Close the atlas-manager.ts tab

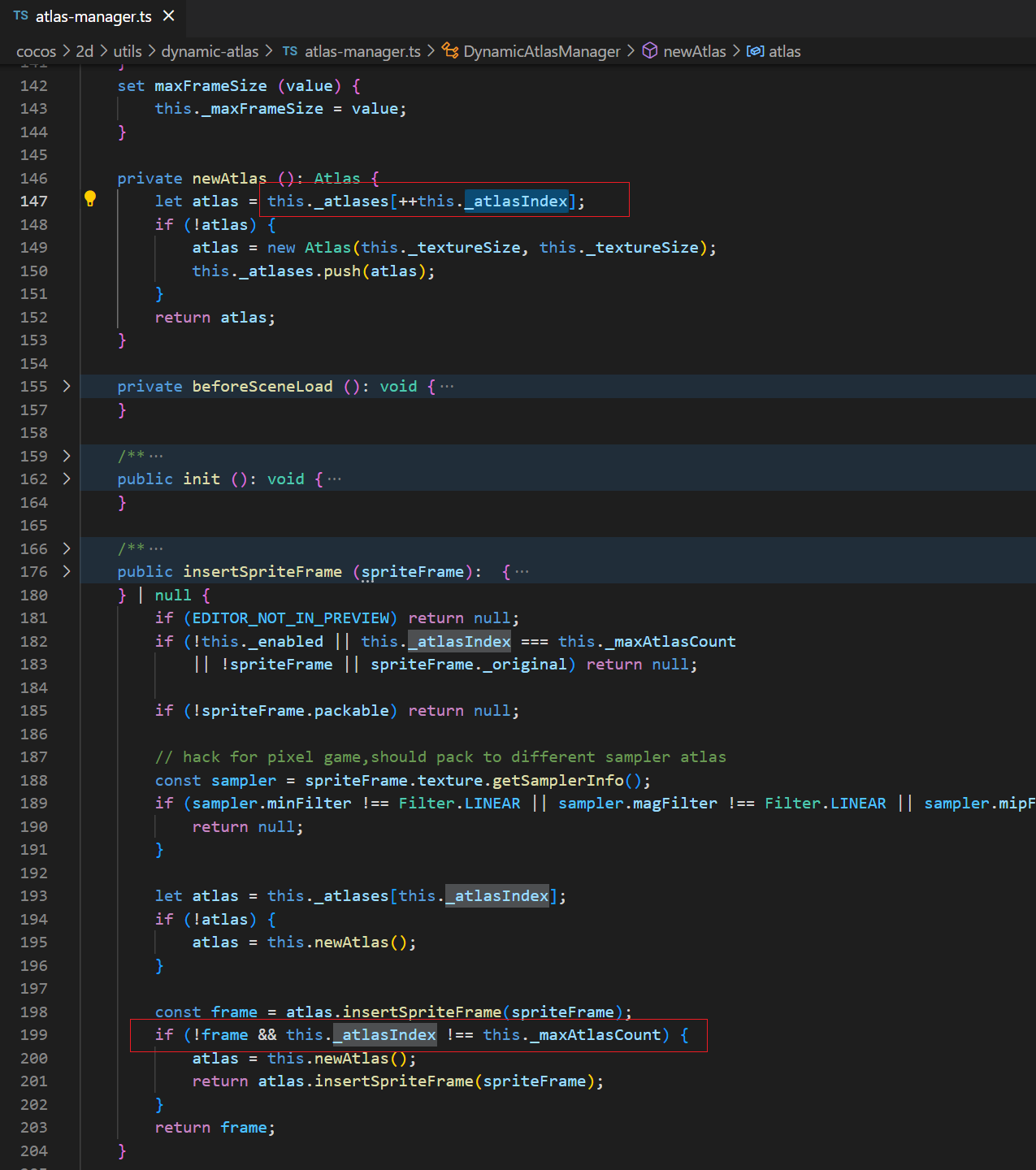tap(169, 16)
